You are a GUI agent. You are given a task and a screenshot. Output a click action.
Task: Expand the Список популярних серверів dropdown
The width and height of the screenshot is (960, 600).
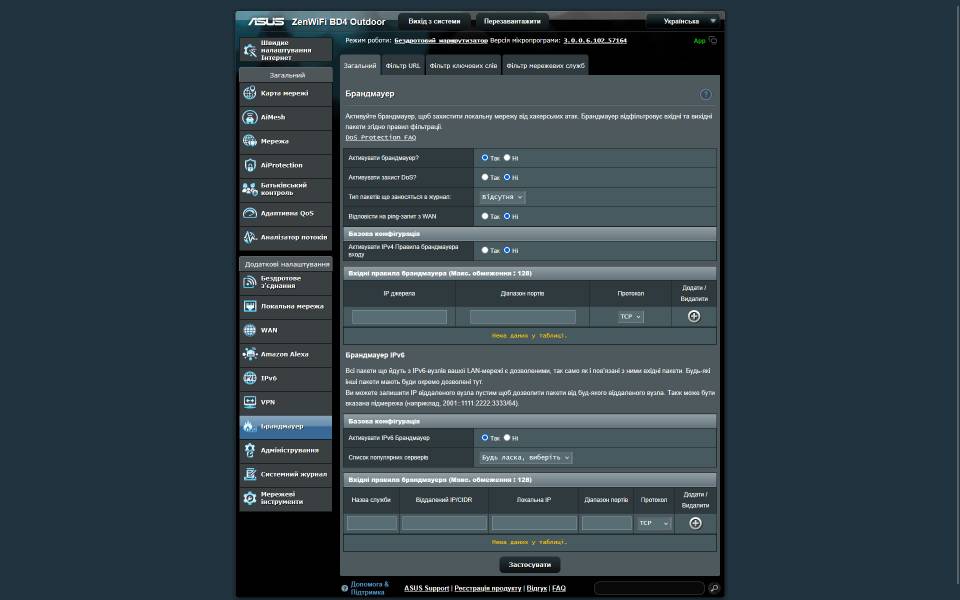[x=525, y=457]
